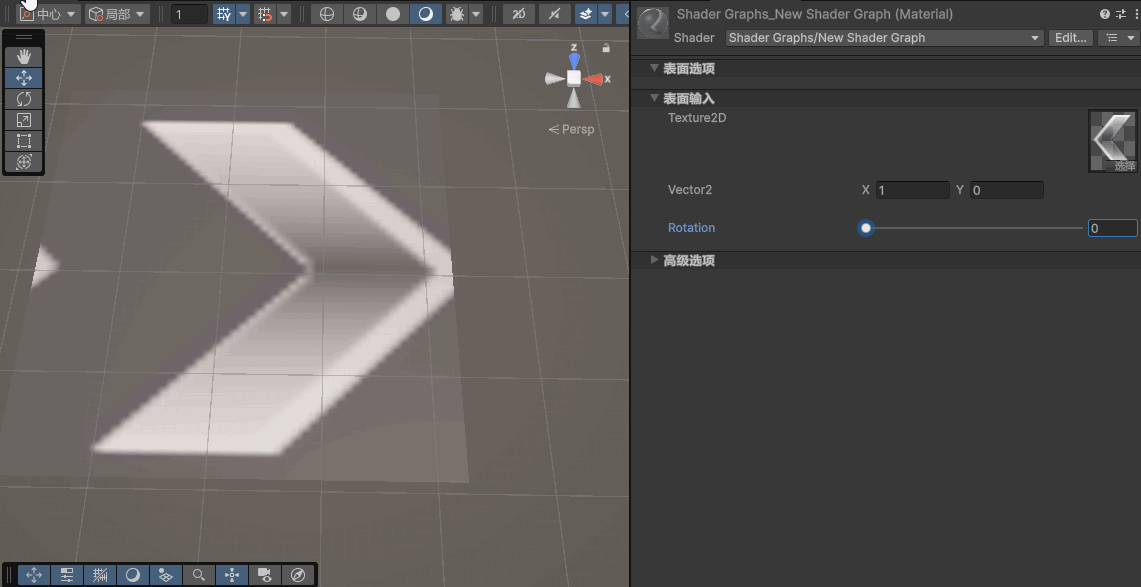Click the Vector2 X input field
This screenshot has width=1141, height=587.
click(x=913, y=190)
